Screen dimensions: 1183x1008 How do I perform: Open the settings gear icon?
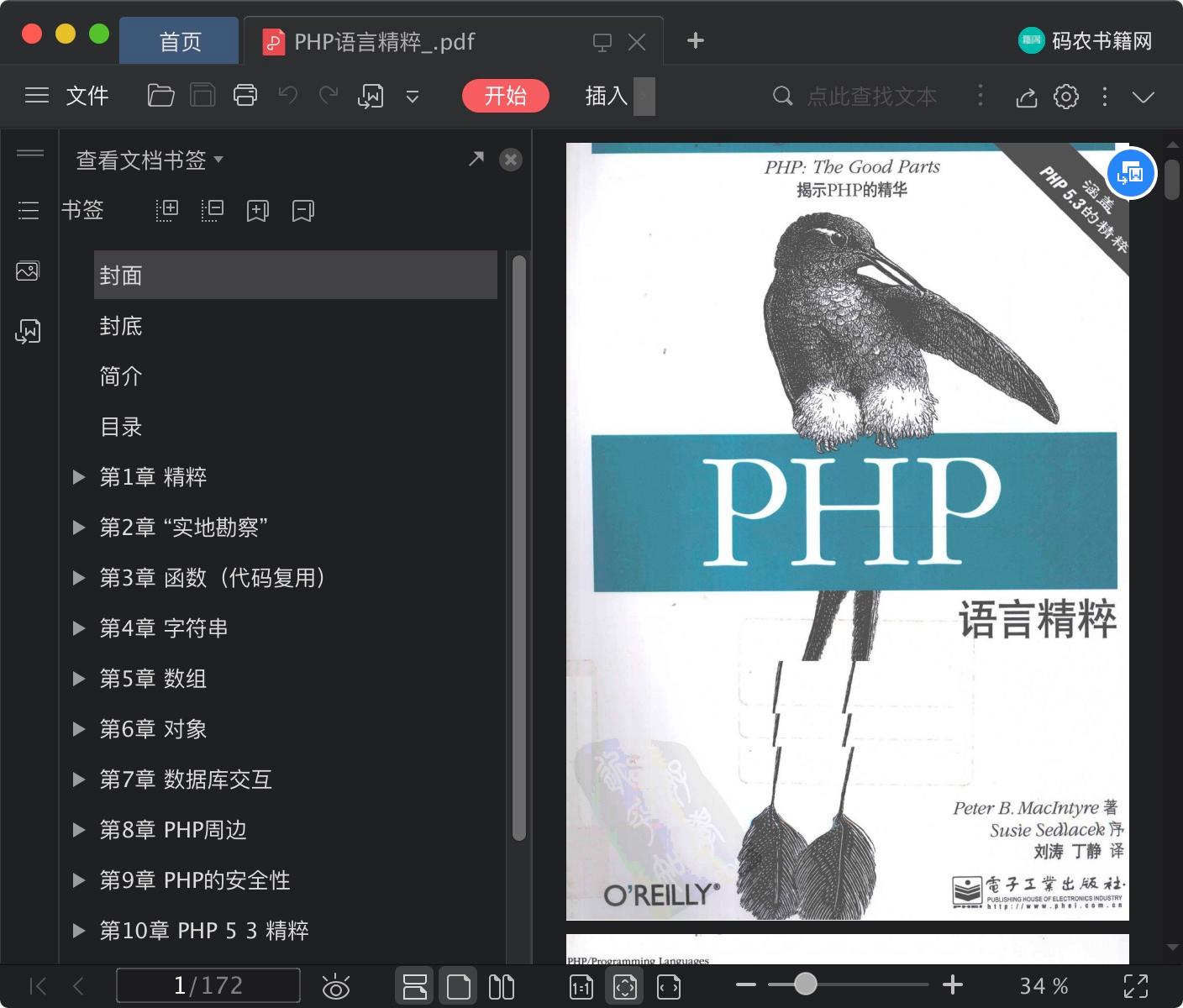1066,97
